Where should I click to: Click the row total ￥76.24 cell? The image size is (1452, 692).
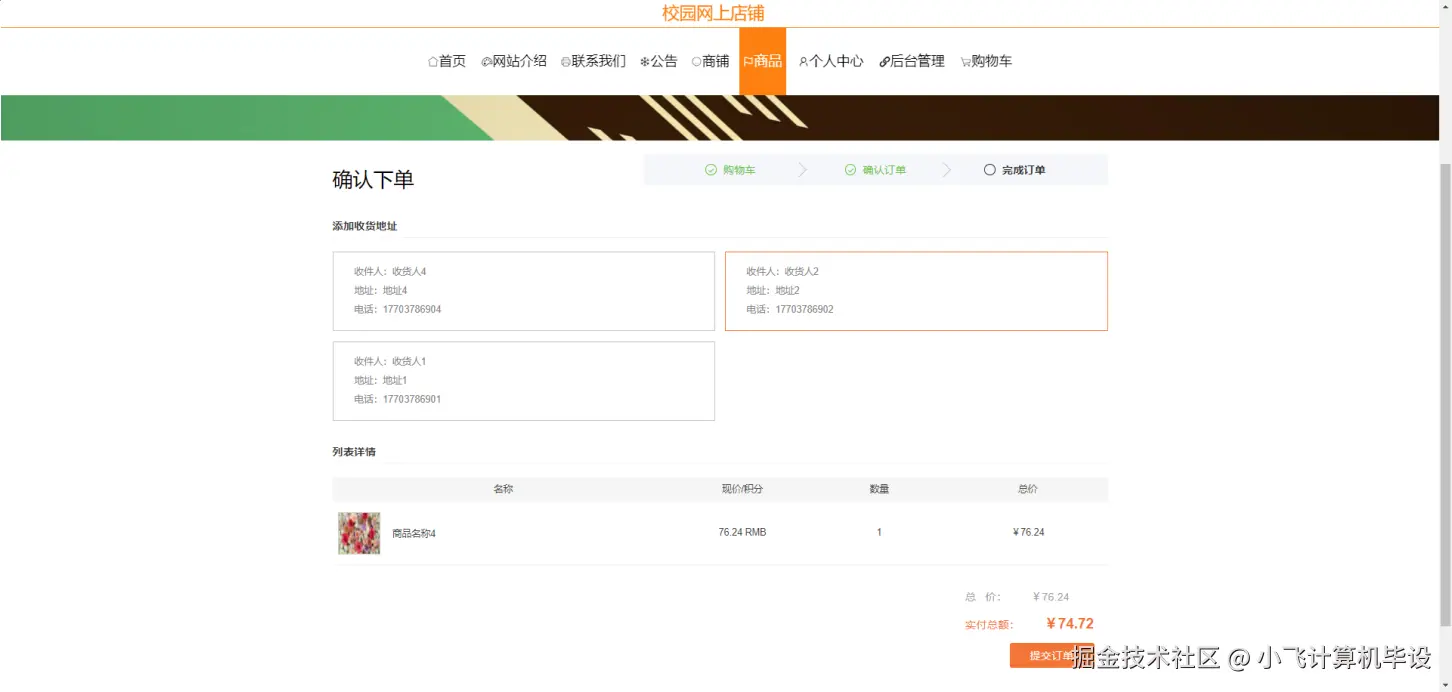1028,533
